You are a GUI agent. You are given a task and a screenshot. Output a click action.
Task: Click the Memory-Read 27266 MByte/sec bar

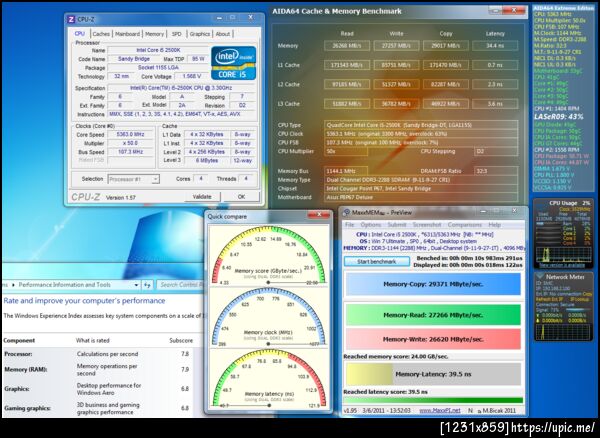coord(433,315)
